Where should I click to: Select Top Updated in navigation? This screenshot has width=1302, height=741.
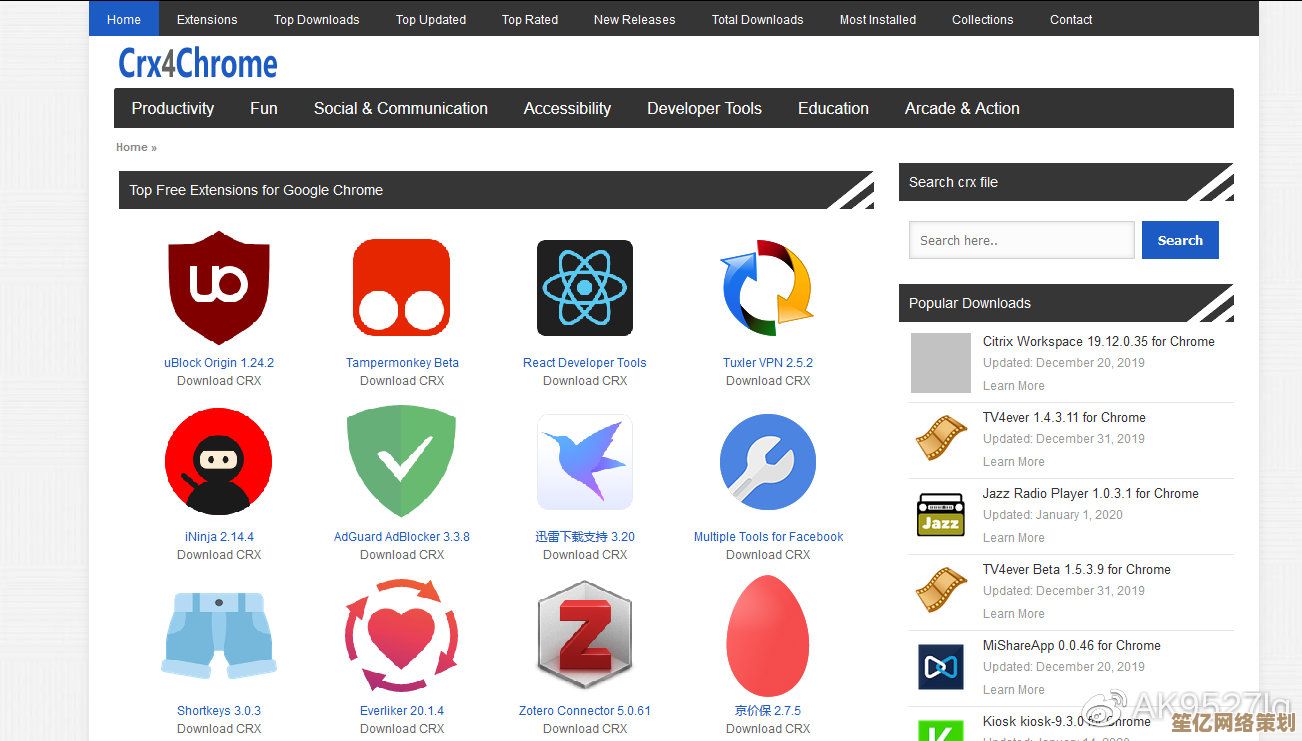click(x=431, y=19)
